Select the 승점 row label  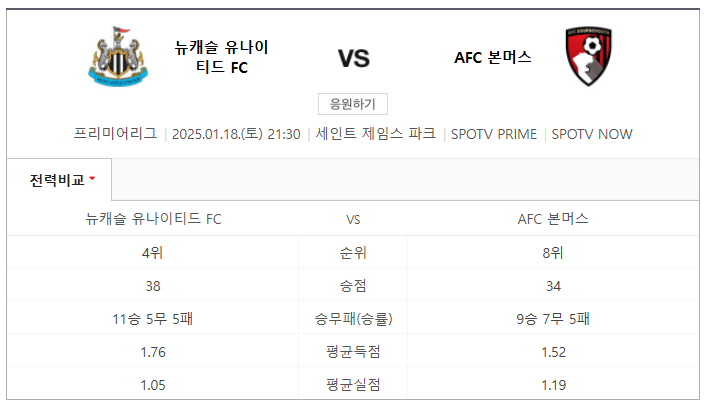pos(353,286)
